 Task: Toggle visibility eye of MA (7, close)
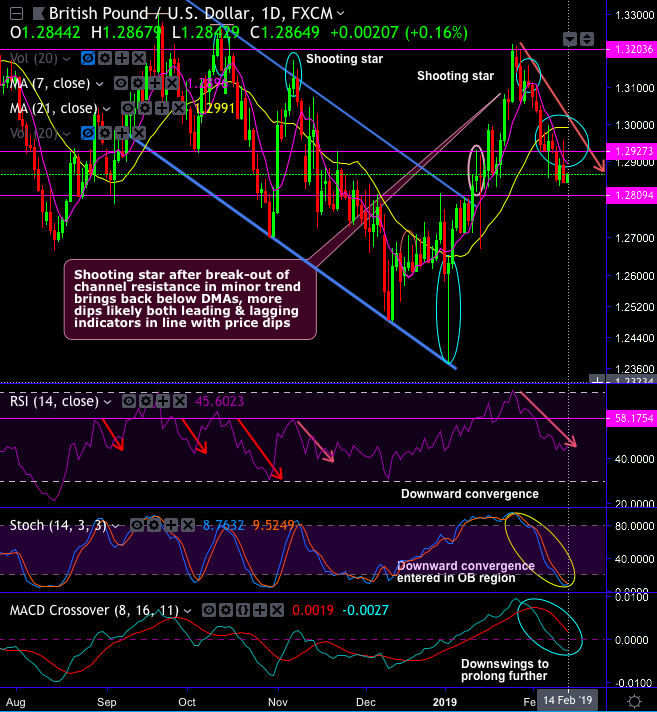pyautogui.click(x=120, y=83)
